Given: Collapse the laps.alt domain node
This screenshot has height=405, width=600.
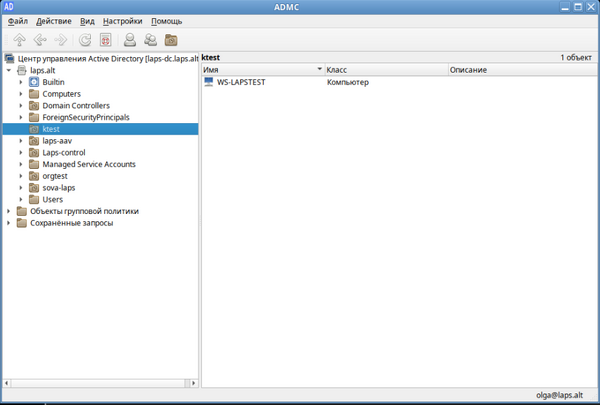Looking at the screenshot, I should click(x=9, y=70).
